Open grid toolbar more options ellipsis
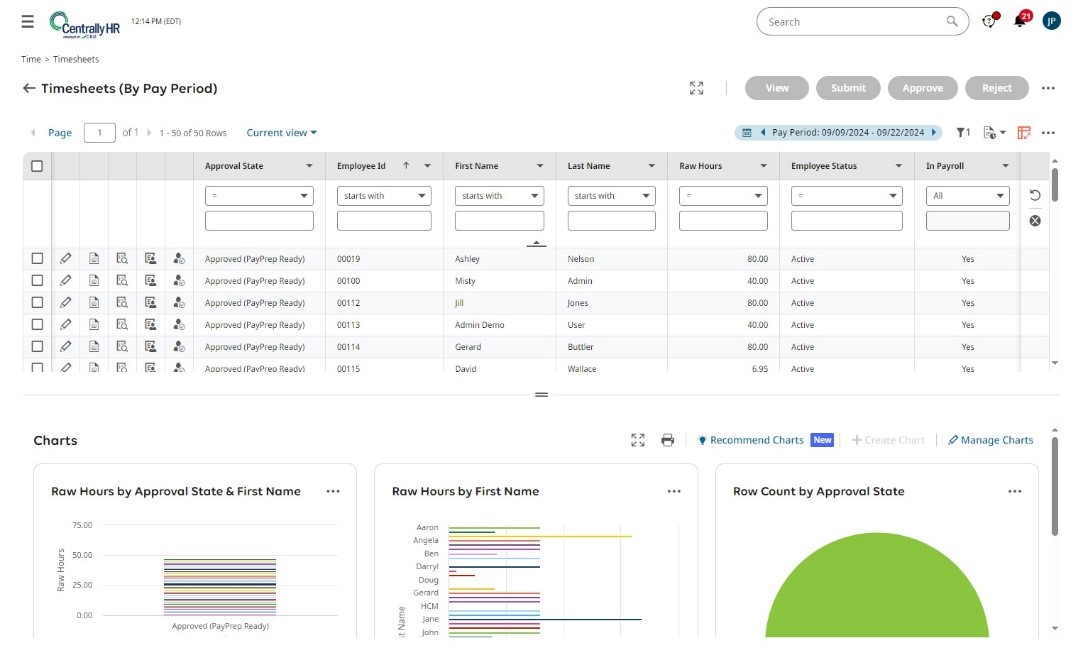The height and width of the screenshot is (660, 1083). (x=1048, y=133)
